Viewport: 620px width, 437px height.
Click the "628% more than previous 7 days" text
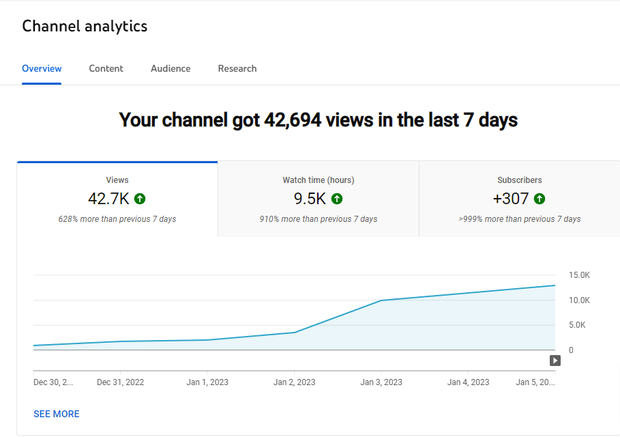coord(117,219)
